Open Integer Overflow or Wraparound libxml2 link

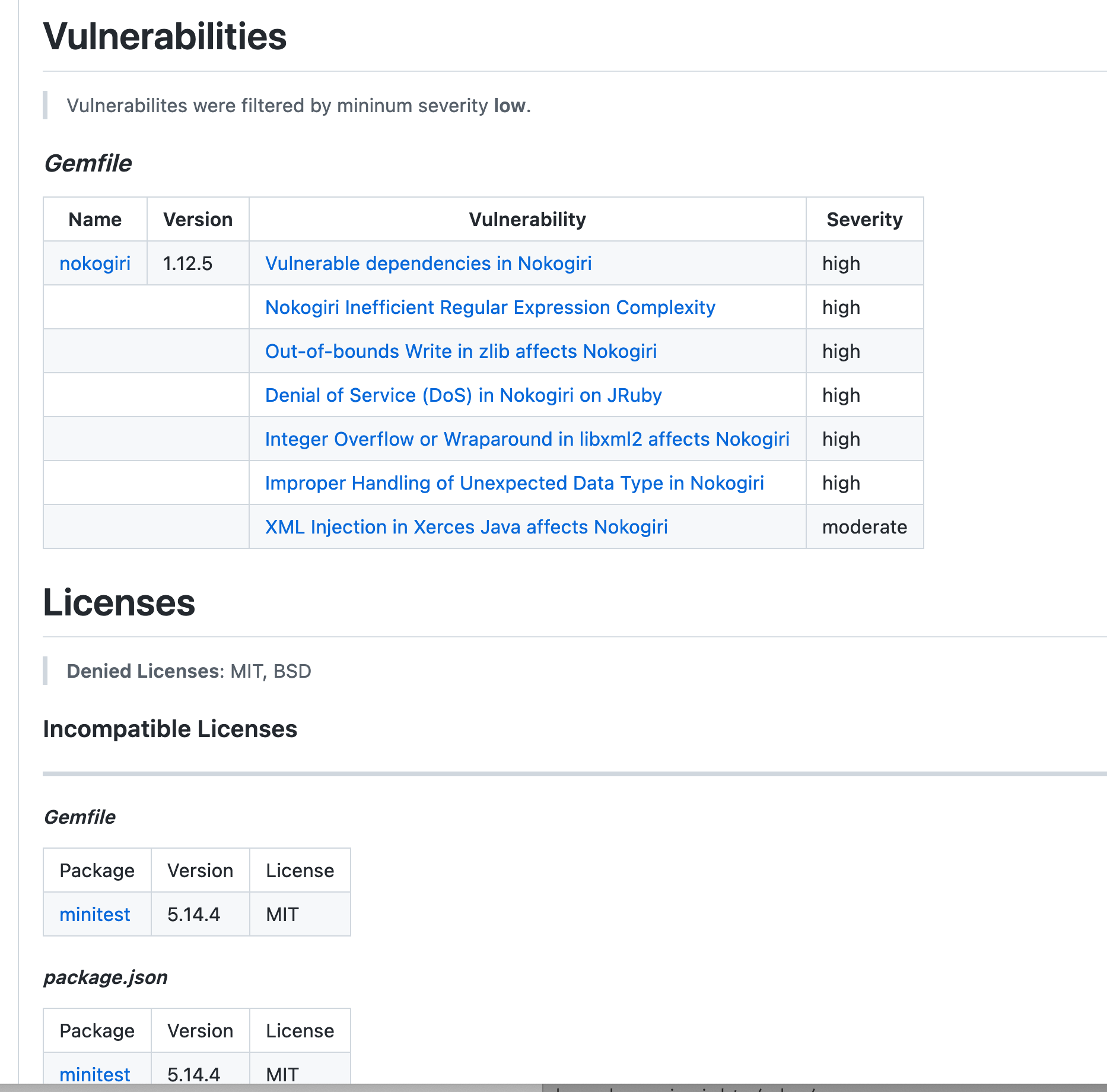point(527,439)
